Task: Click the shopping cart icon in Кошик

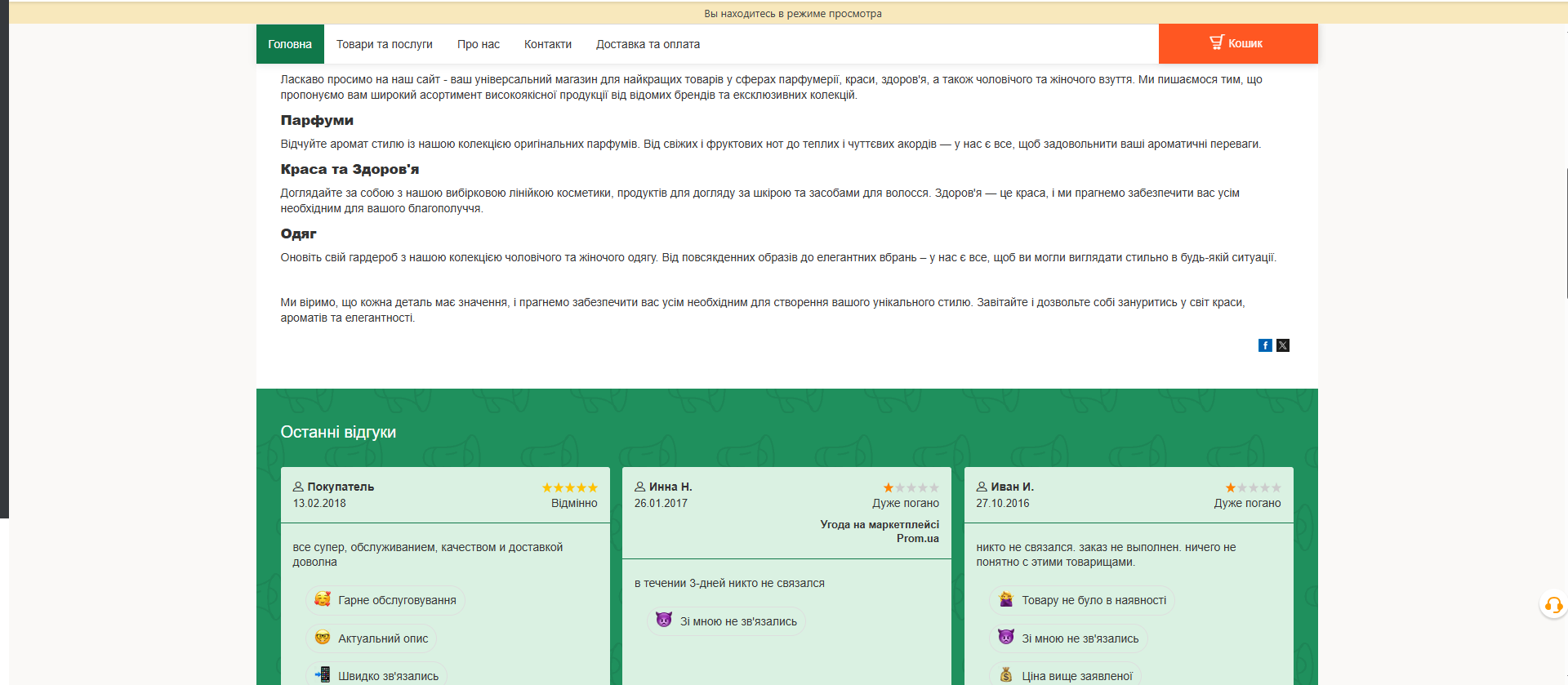Action: [1217, 42]
